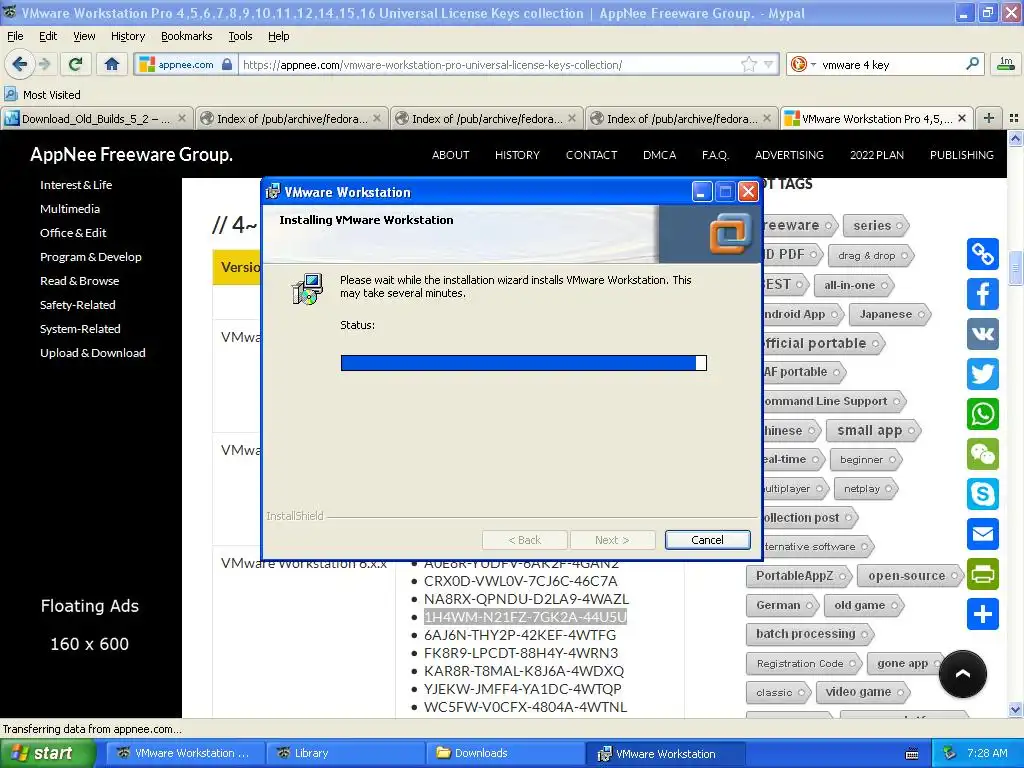
Task: Click the blue plus more-sharing icon
Action: coord(982,614)
